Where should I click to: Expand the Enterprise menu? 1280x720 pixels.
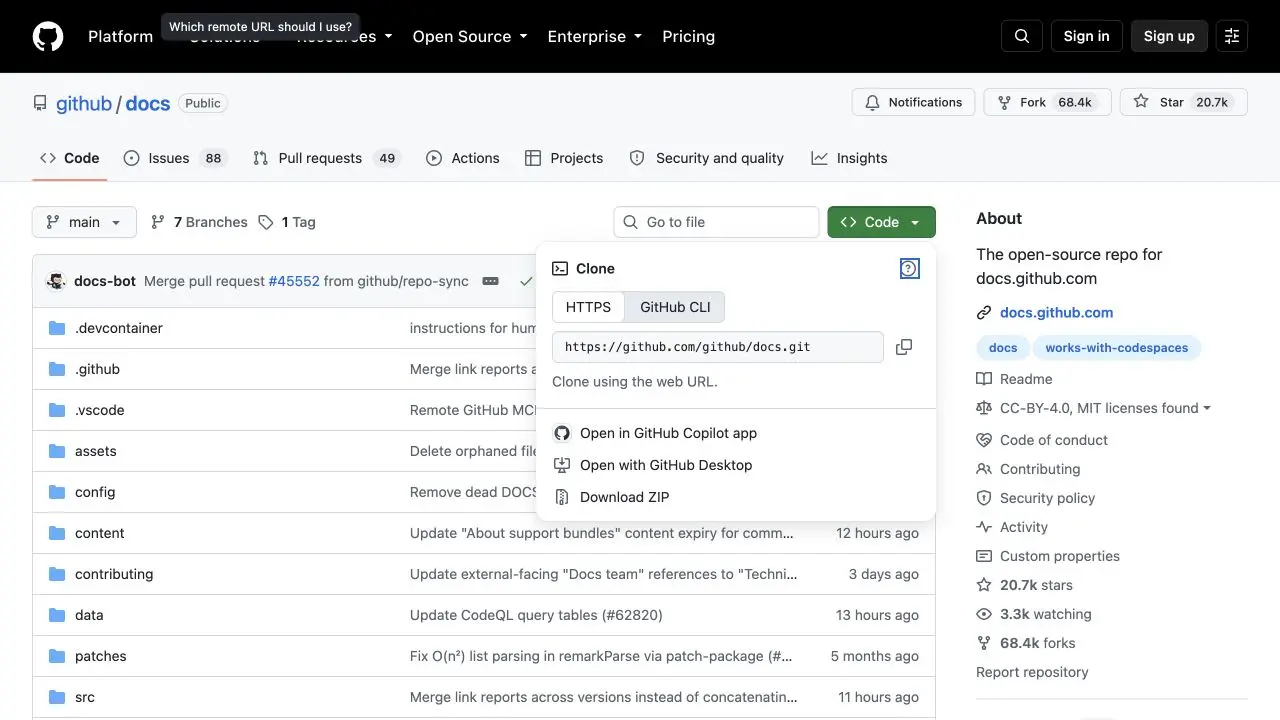click(x=594, y=36)
